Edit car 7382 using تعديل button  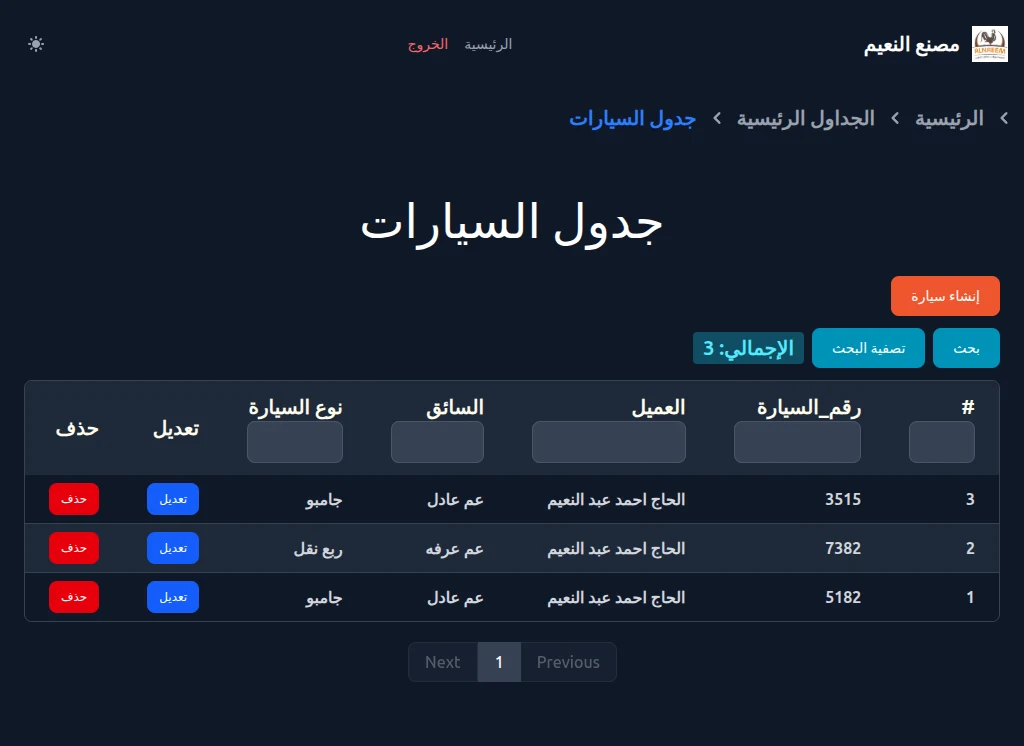[x=173, y=548]
